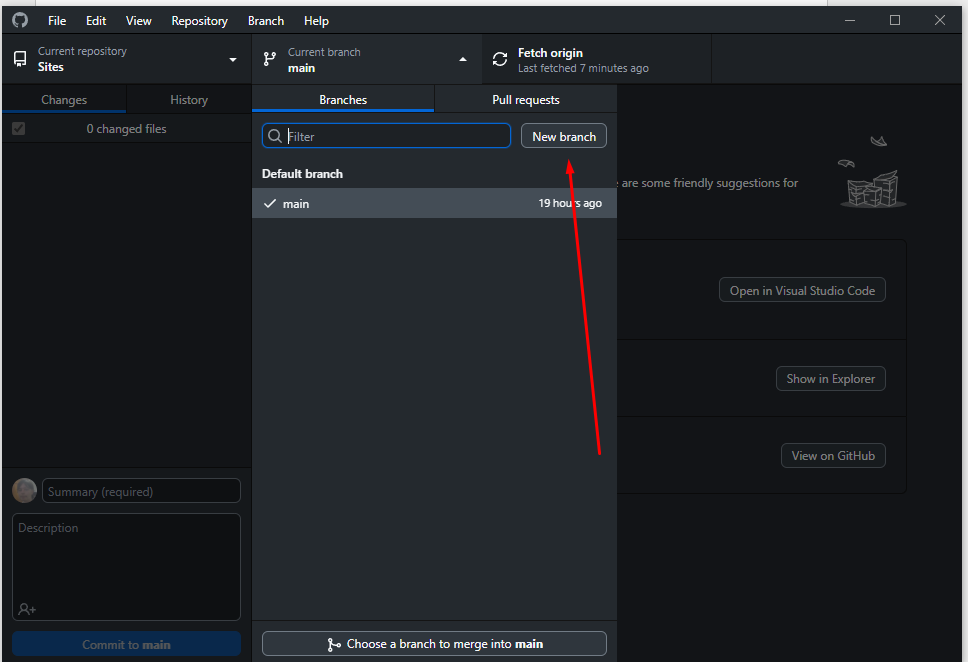Click the Default branch heading text

pyautogui.click(x=302, y=174)
